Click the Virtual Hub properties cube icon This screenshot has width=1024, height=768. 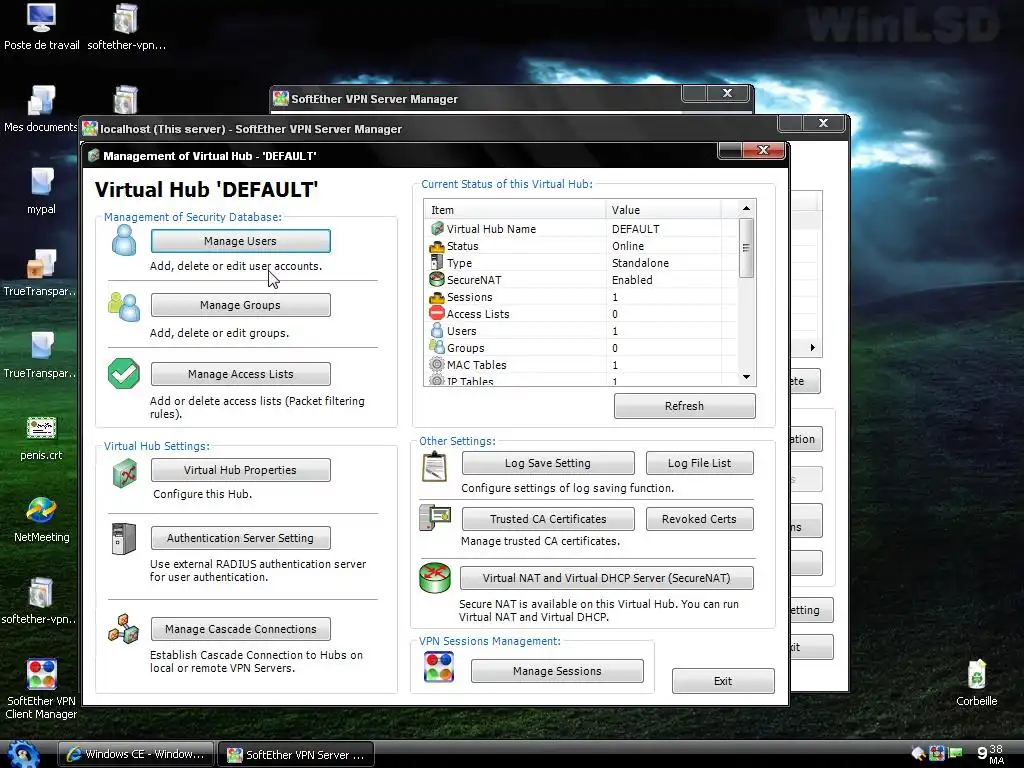pos(125,473)
